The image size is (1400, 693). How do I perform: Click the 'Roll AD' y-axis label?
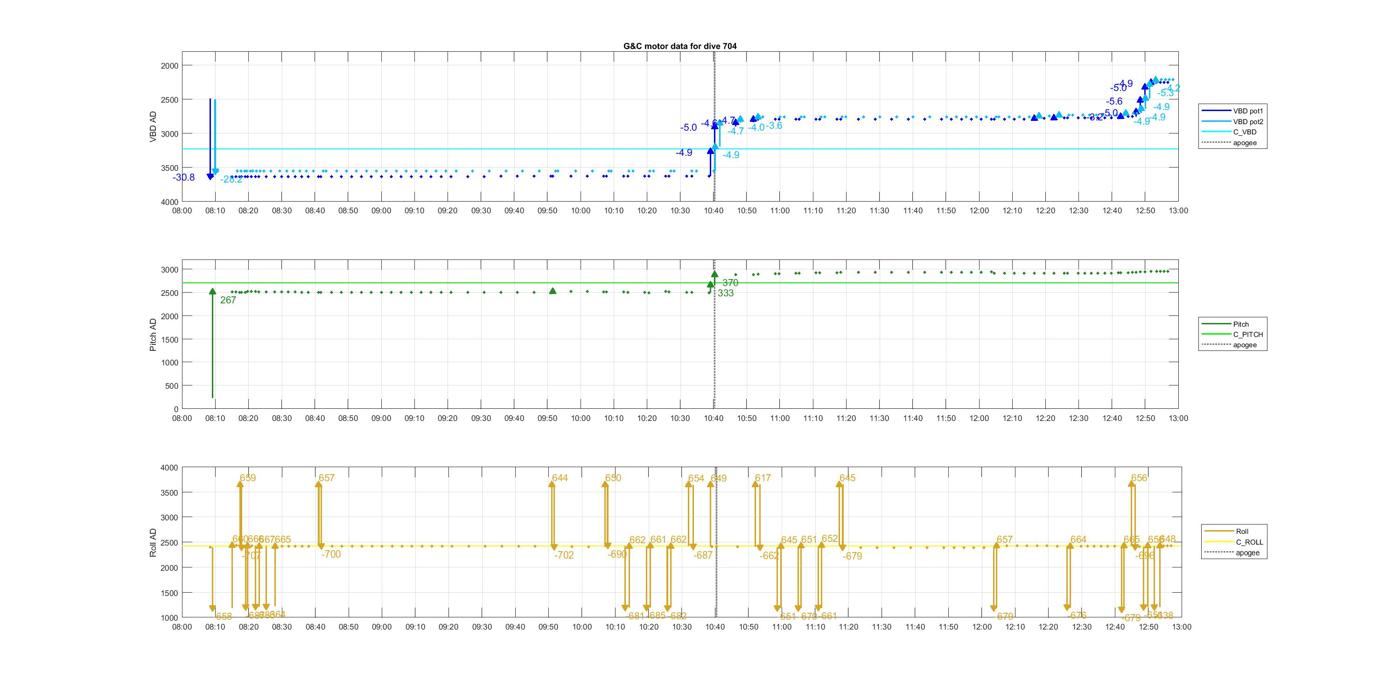154,543
